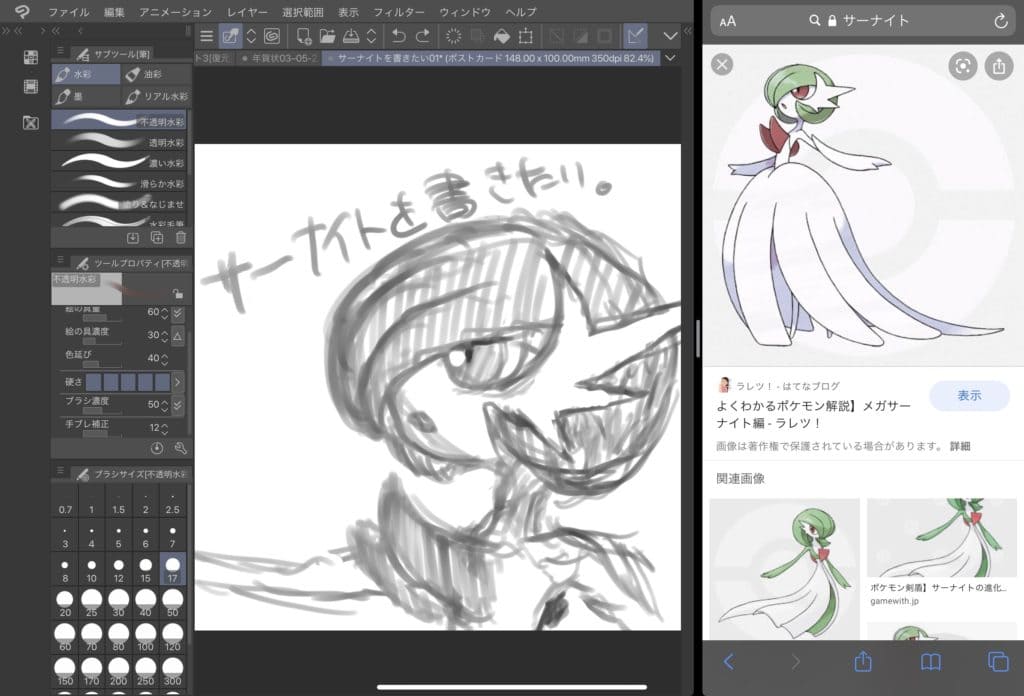Select brush size 17 preset
Viewport: 1024px width, 696px height.
[172, 569]
